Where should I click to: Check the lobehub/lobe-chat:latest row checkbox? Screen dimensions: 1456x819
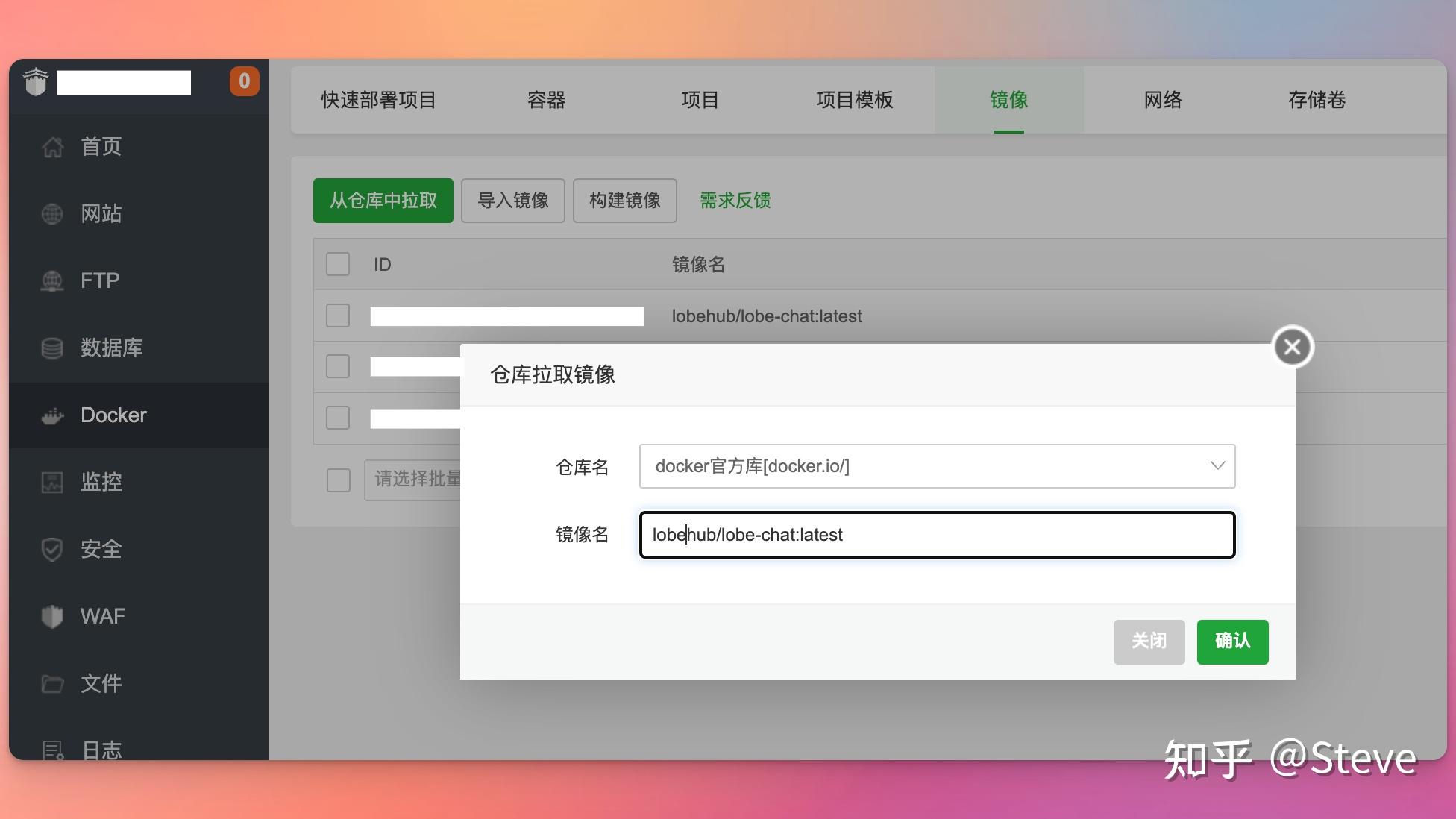[x=337, y=316]
